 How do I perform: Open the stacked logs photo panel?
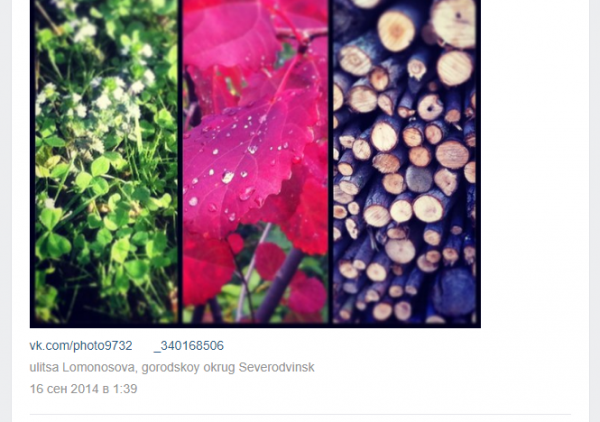coord(404,161)
